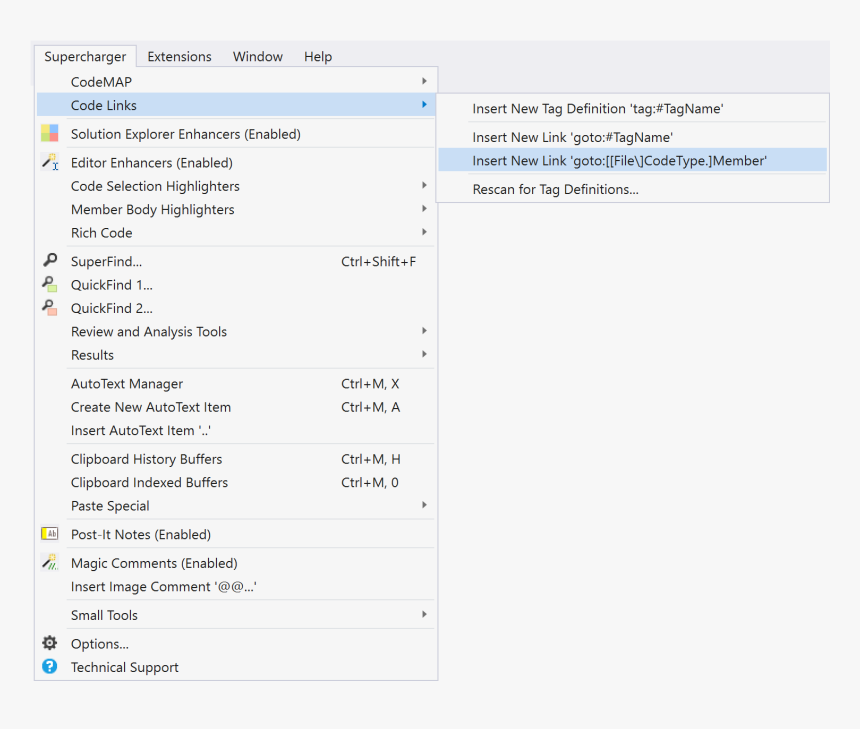Image resolution: width=860 pixels, height=729 pixels.
Task: Open the Help menu
Action: pos(318,56)
